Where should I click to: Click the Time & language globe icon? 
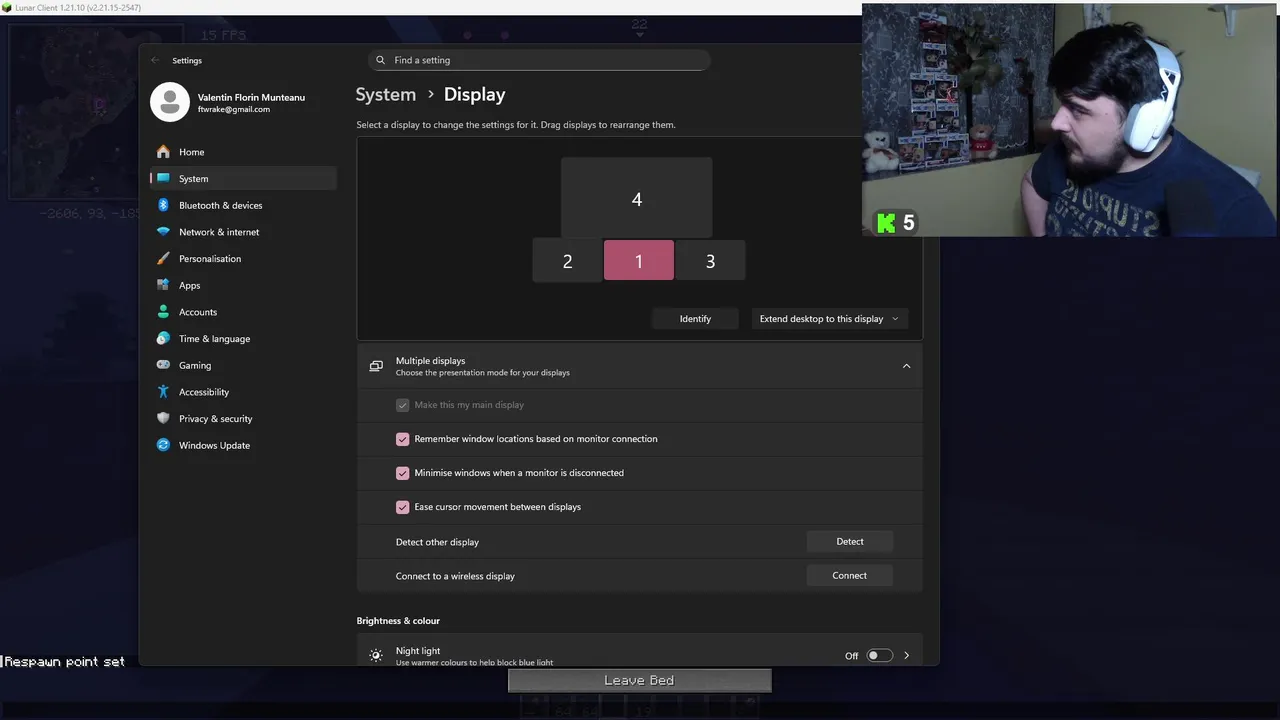point(163,338)
